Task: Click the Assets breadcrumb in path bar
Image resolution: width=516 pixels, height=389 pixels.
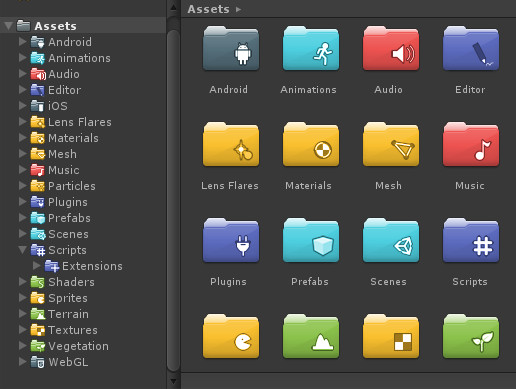Action: pyautogui.click(x=209, y=9)
